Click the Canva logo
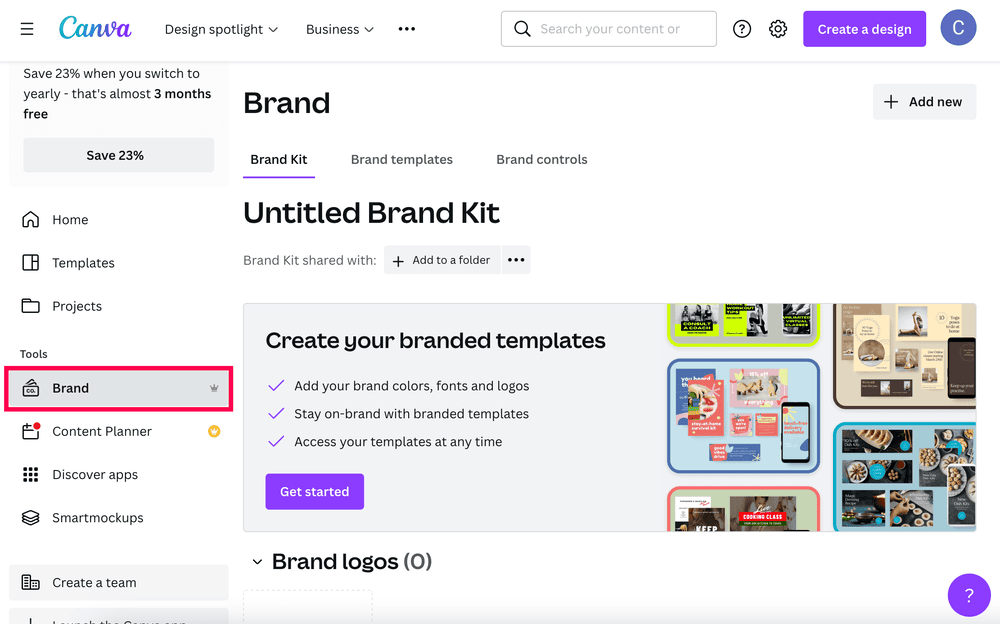This screenshot has height=624, width=1000. [x=95, y=28]
